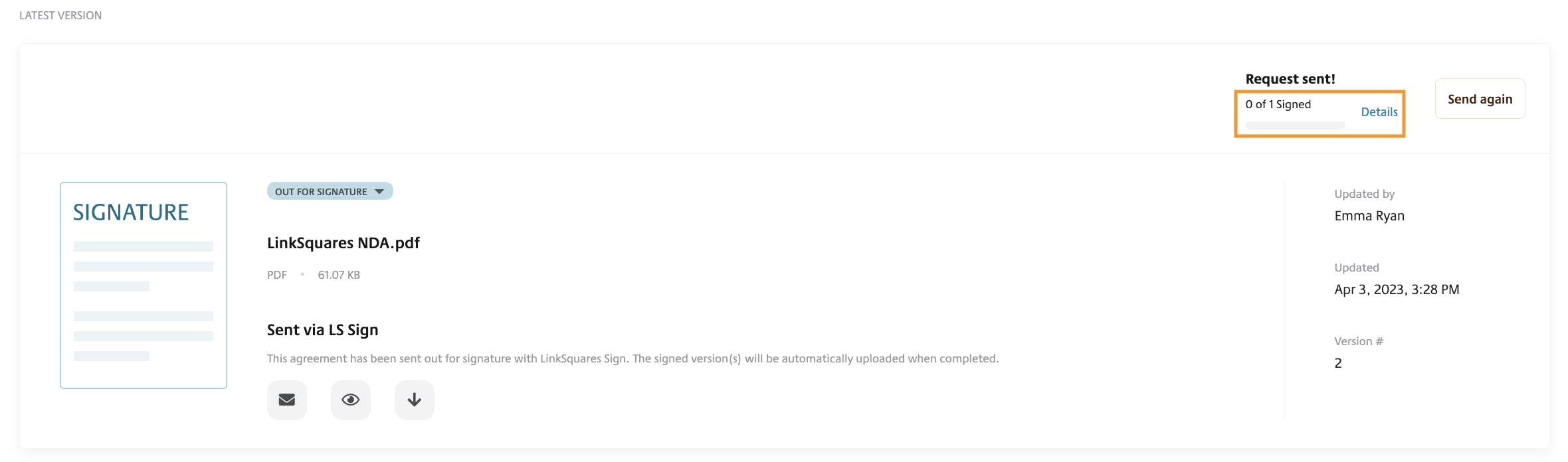This screenshot has width=1568, height=462.
Task: Open the OUT FOR SIGNATURE status dropdown
Action: (330, 191)
